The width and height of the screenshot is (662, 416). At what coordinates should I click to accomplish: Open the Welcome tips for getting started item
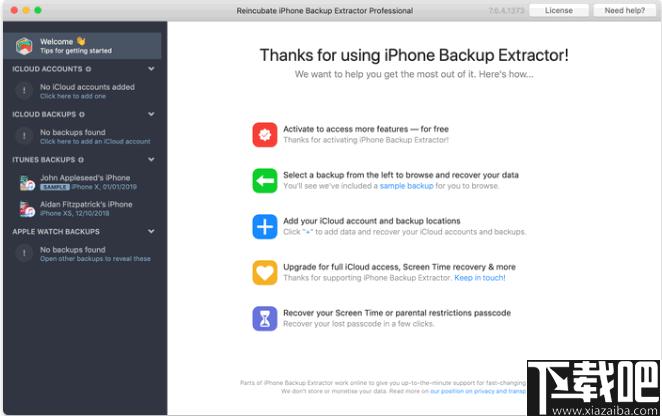[82, 46]
